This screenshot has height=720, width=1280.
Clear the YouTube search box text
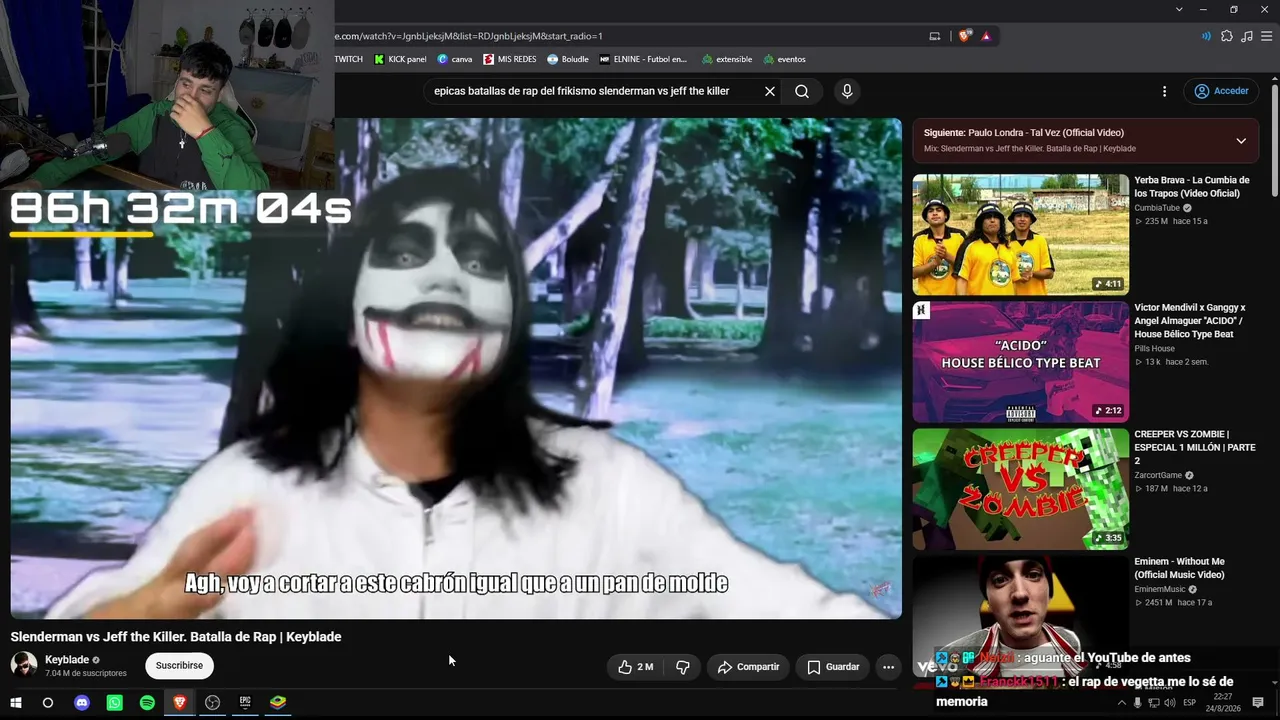(770, 91)
